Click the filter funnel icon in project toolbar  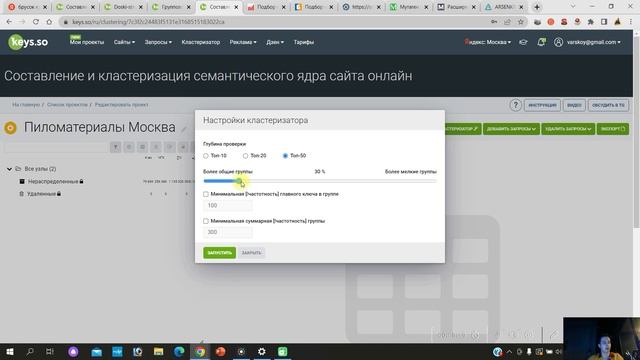116,147
